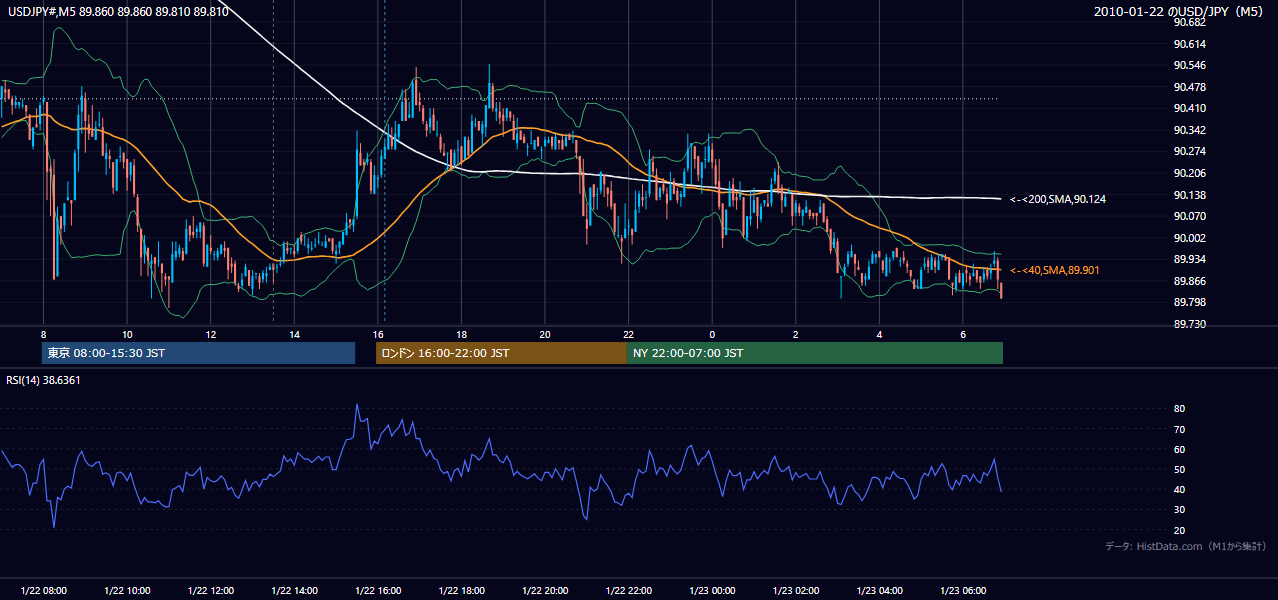Screen dimensions: 1278x600
Task: Click the 1/22 18:00 time label
Action: click(461, 591)
